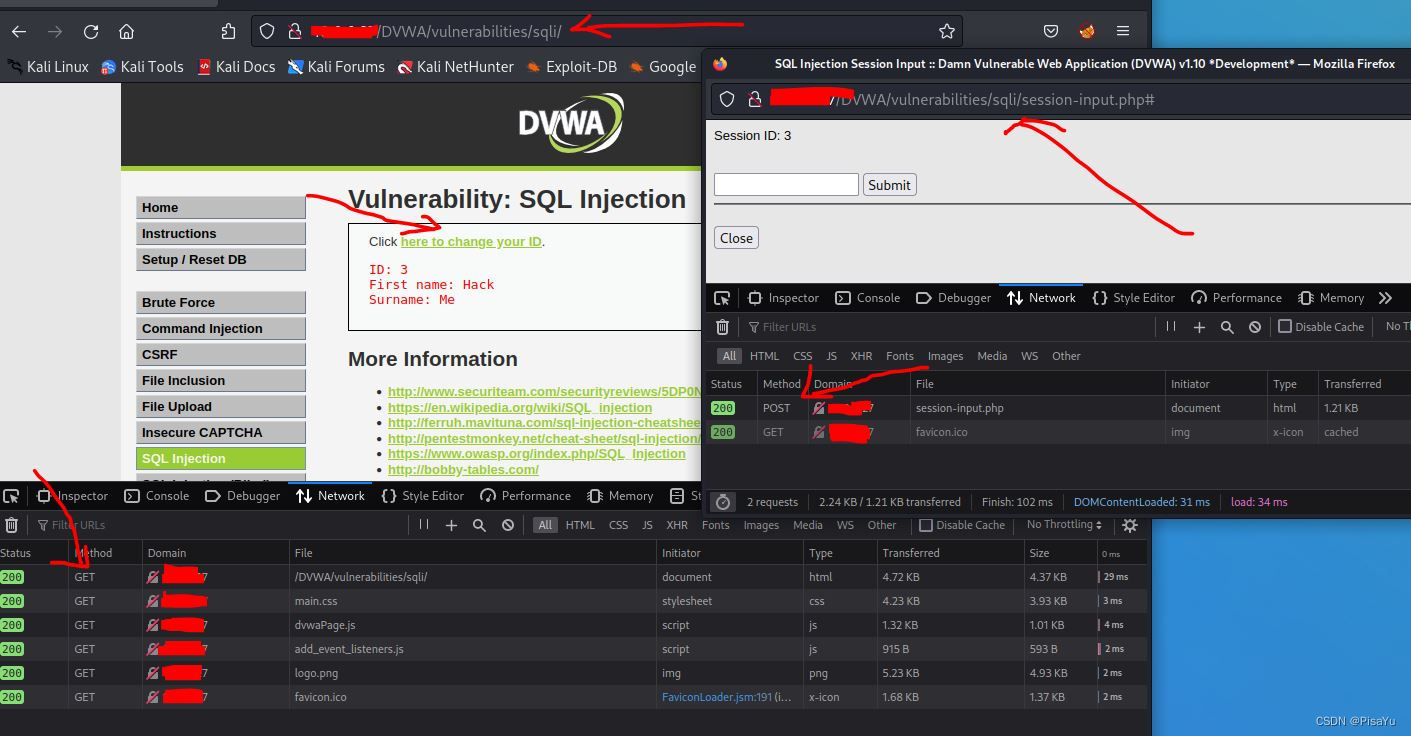Open request blocking in popup devtools

(x=1255, y=327)
